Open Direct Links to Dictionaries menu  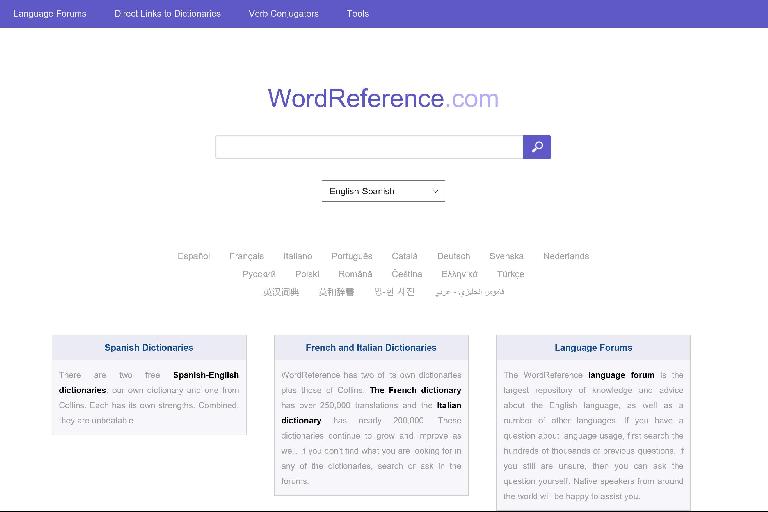click(x=168, y=14)
